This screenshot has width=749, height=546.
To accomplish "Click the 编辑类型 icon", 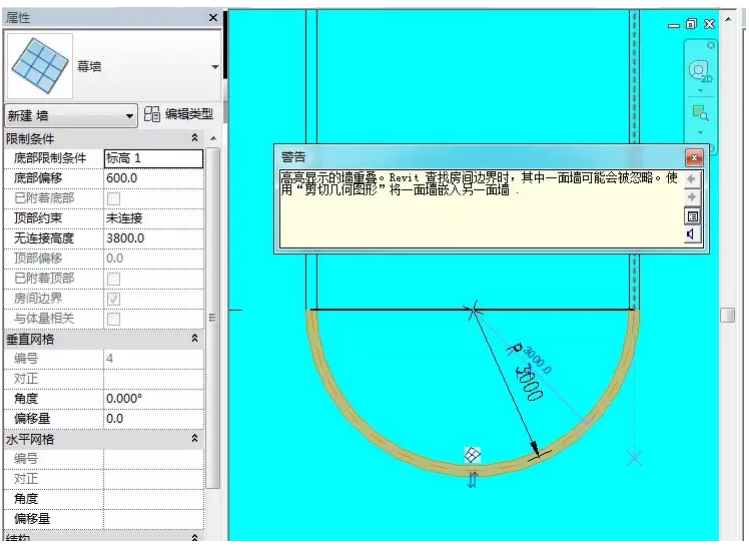I will [152, 114].
